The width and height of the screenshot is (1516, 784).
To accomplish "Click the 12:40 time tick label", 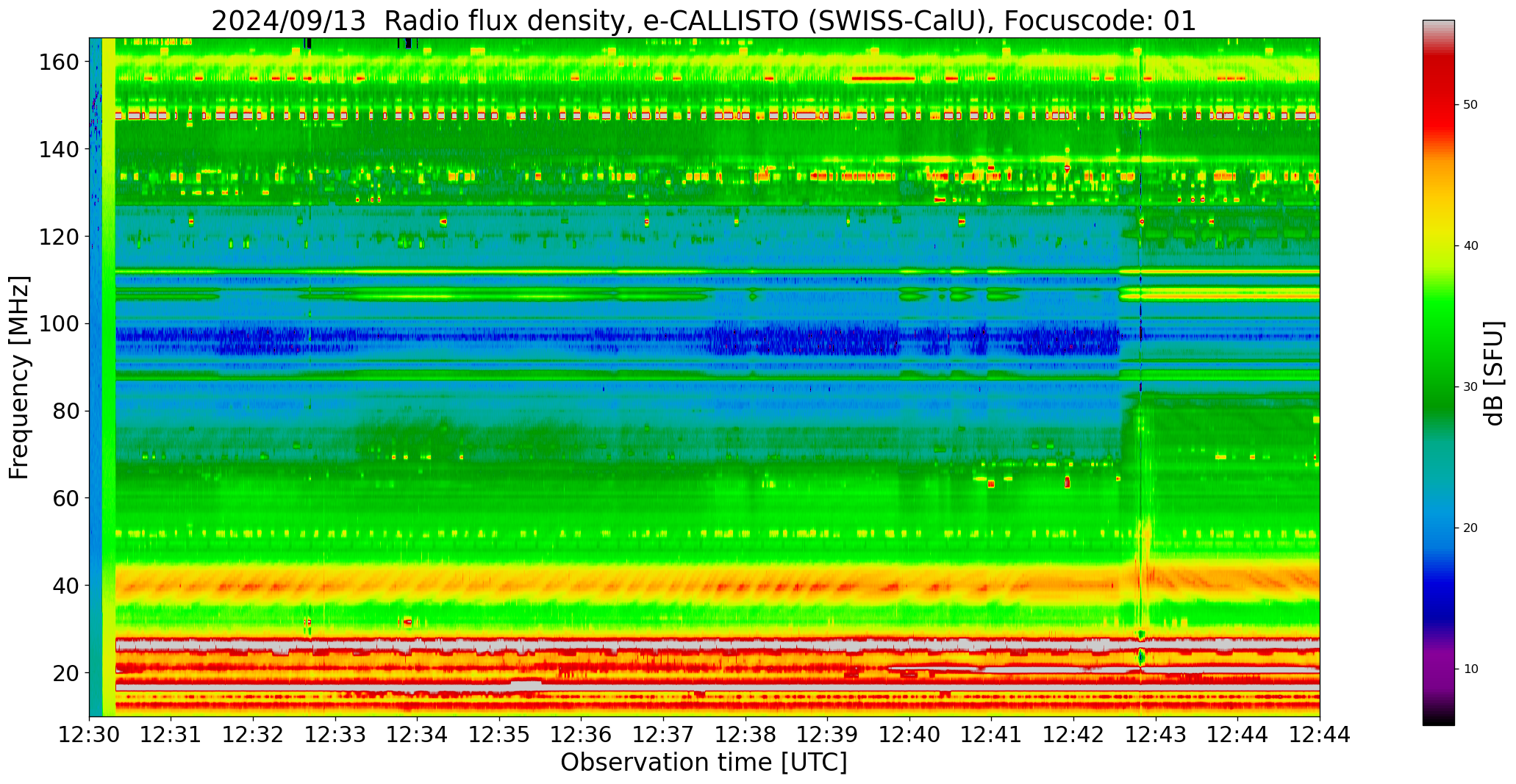I will 909,735.
